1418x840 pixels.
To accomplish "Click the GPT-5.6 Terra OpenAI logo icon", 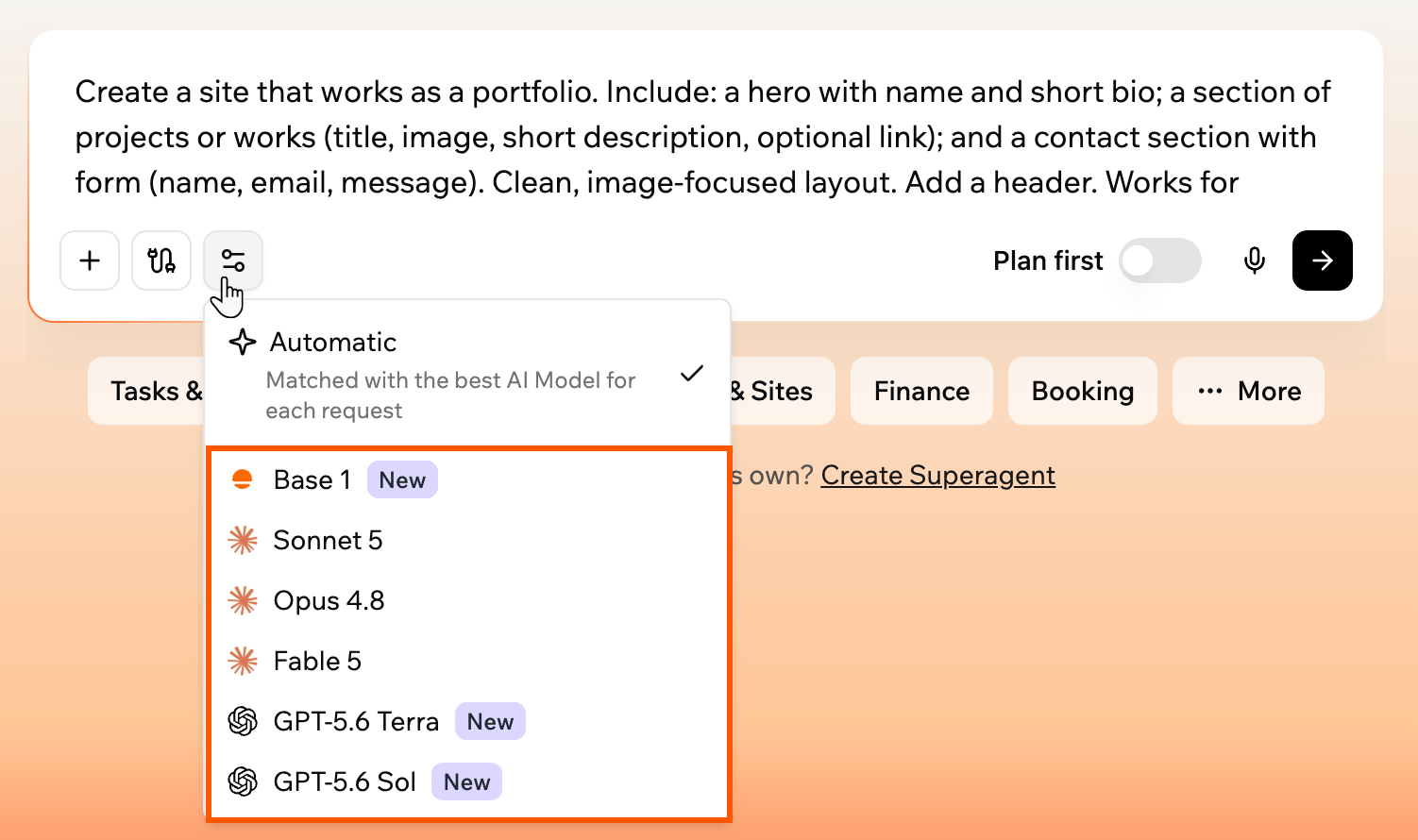I will coord(243,721).
